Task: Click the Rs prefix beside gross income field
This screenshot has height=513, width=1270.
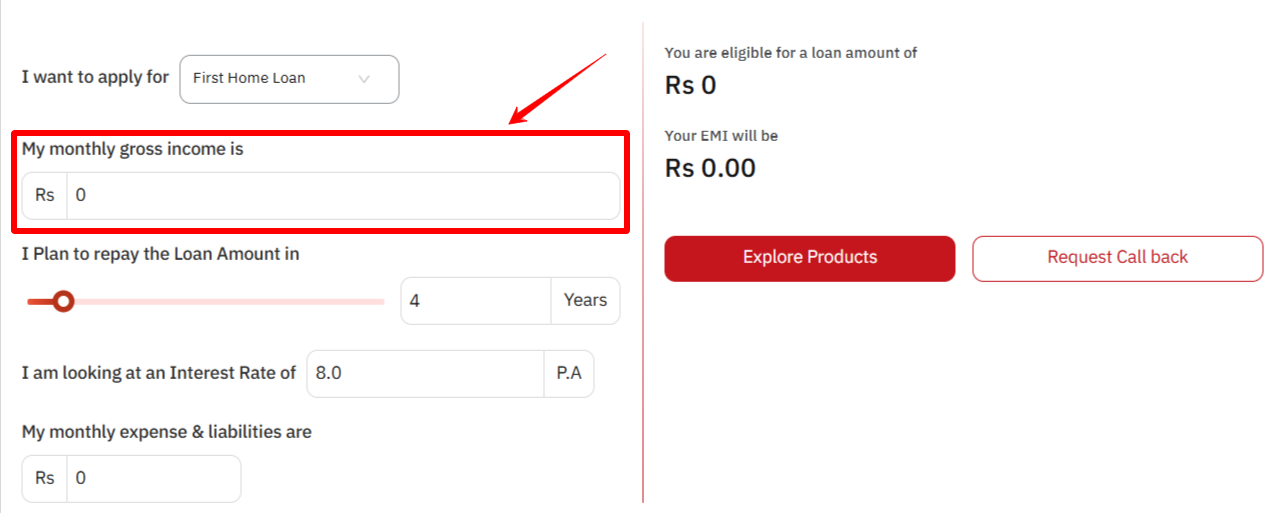Action: pyautogui.click(x=45, y=196)
